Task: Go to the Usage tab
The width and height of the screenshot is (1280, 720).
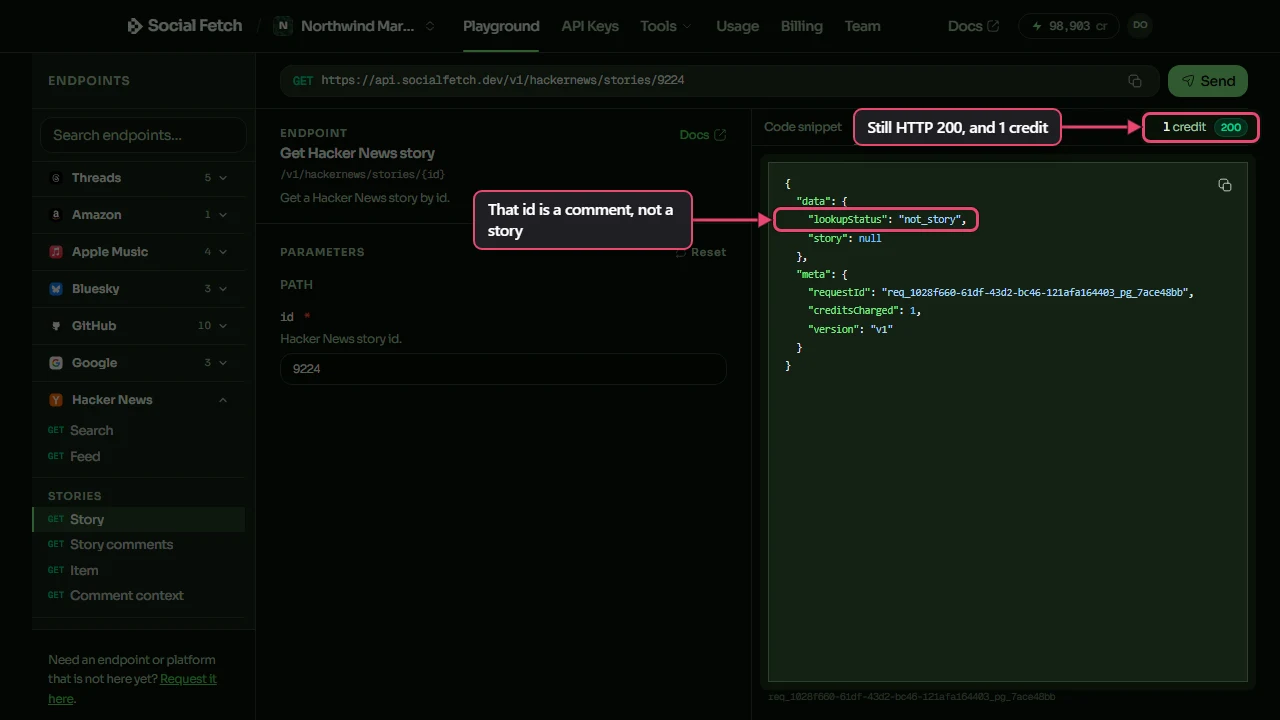Action: pyautogui.click(x=737, y=26)
